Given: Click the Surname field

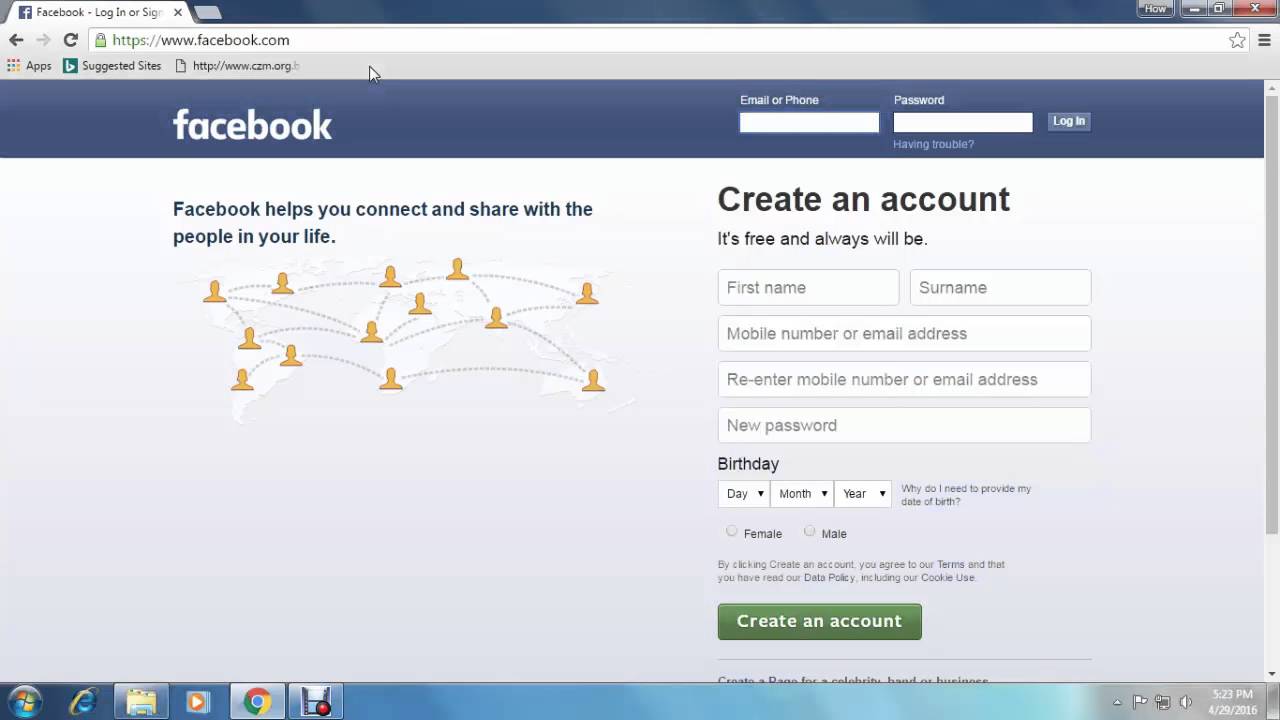Looking at the screenshot, I should click(x=1000, y=287).
